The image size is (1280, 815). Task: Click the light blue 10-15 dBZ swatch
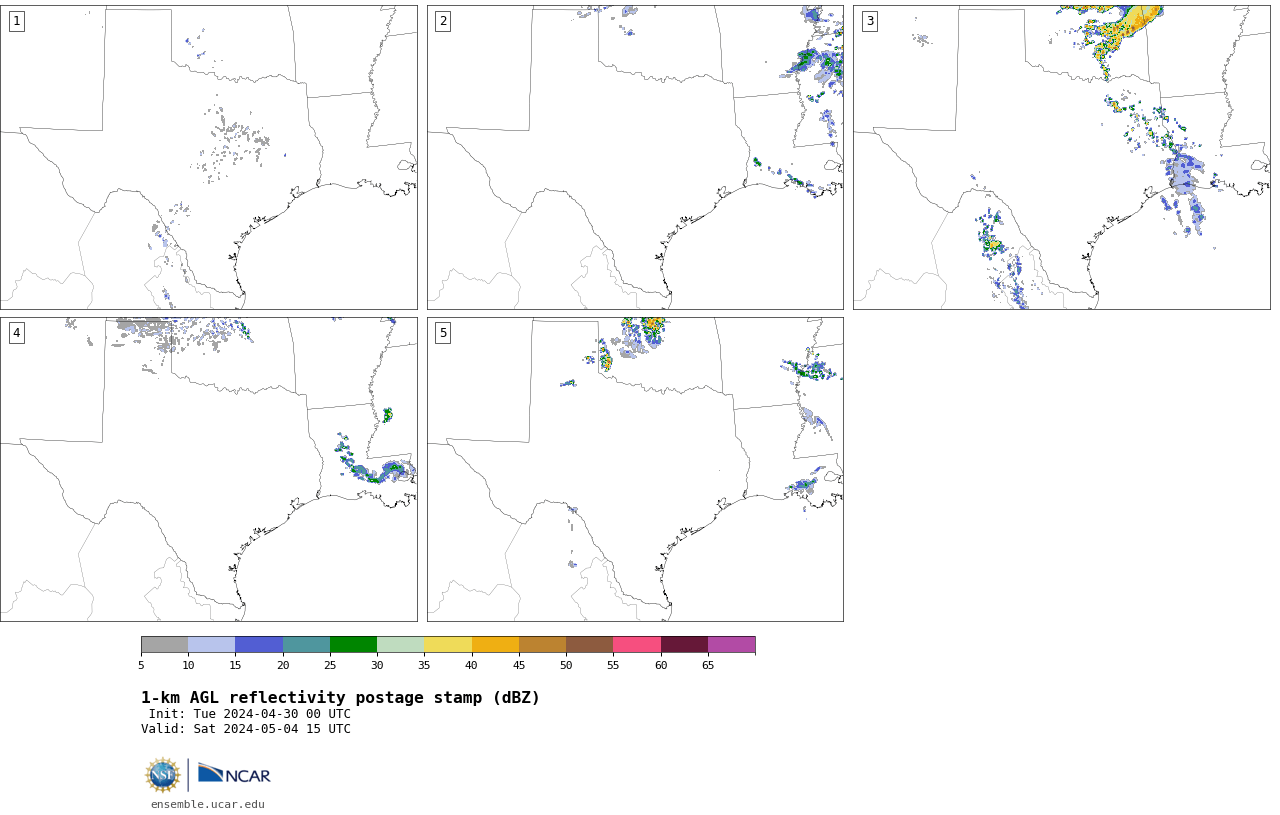coord(211,644)
